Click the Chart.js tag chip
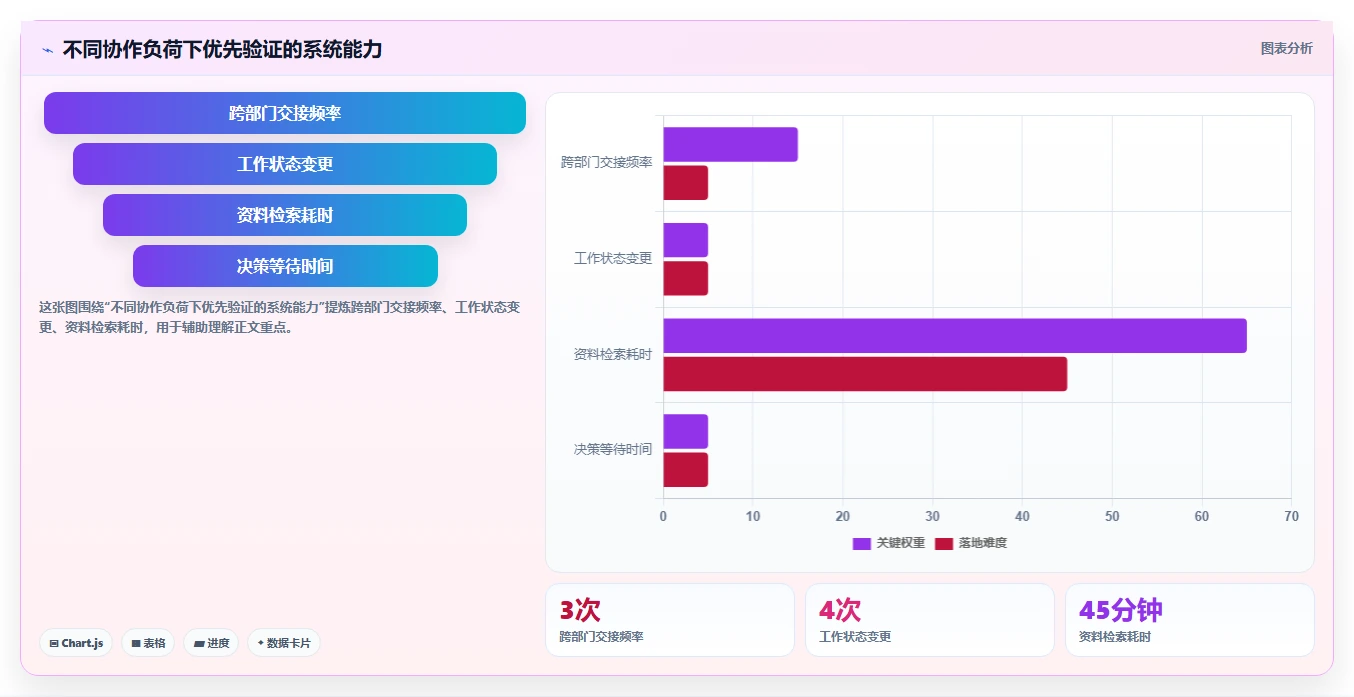1354x697 pixels. point(76,643)
